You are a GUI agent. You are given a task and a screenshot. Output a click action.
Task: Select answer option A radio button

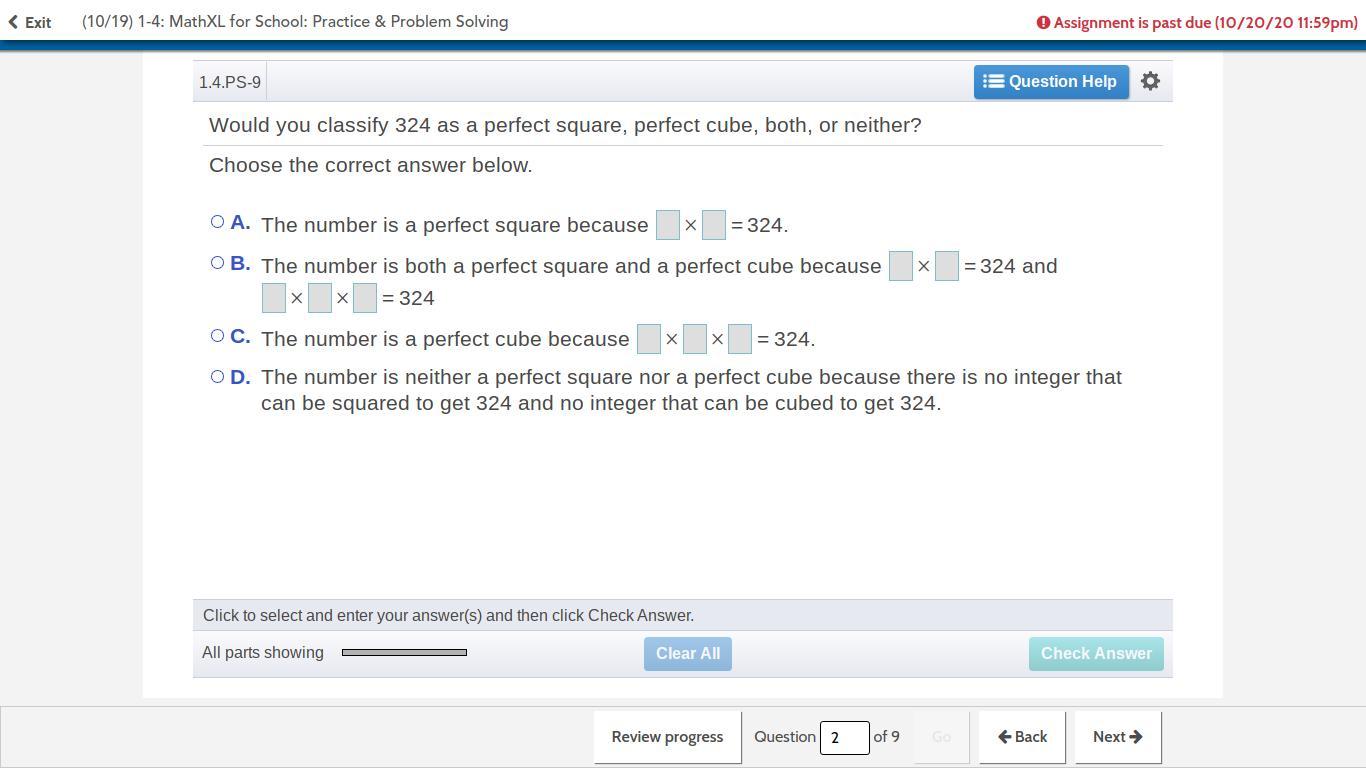217,222
